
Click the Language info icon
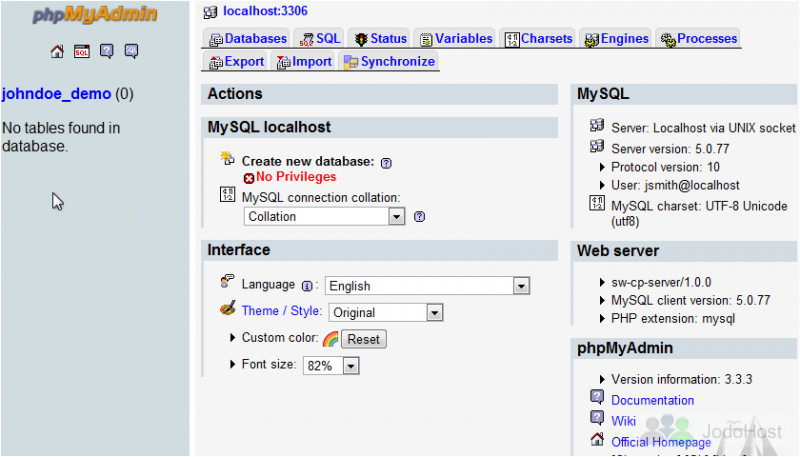coord(307,286)
